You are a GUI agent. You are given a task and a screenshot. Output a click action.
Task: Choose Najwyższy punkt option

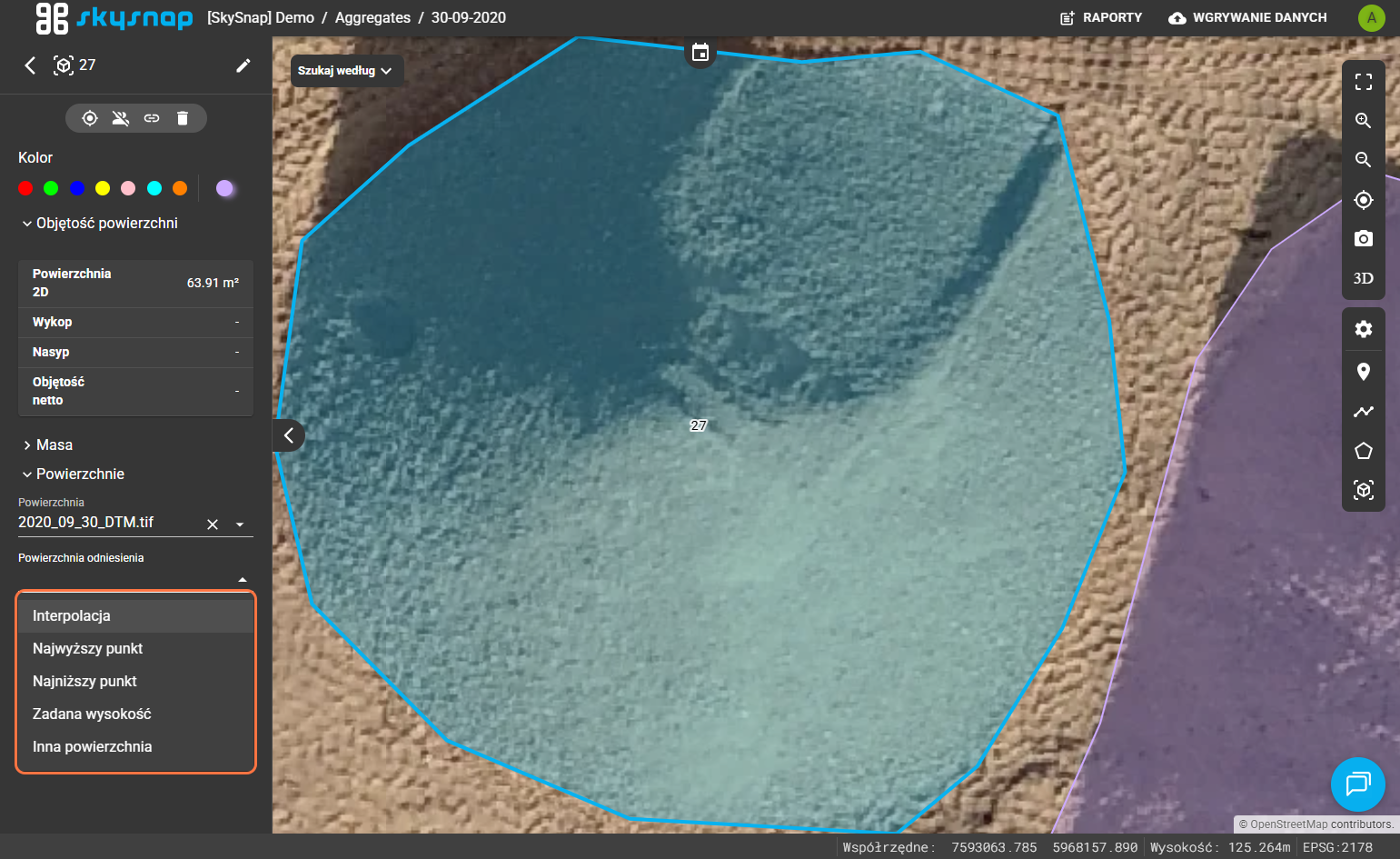[x=136, y=649]
